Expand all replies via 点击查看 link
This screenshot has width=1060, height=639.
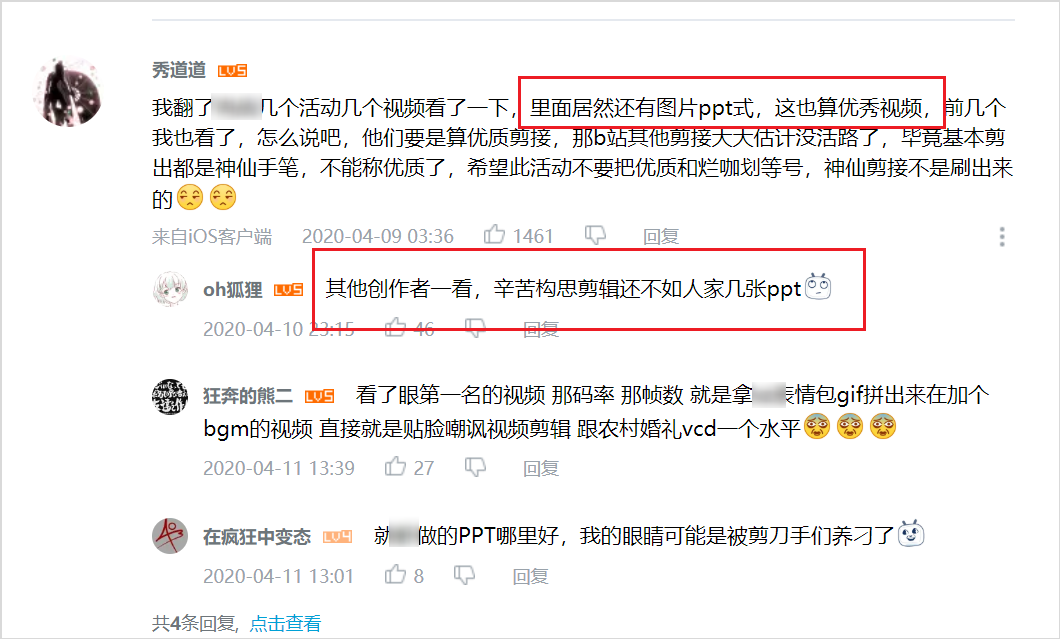[285, 623]
